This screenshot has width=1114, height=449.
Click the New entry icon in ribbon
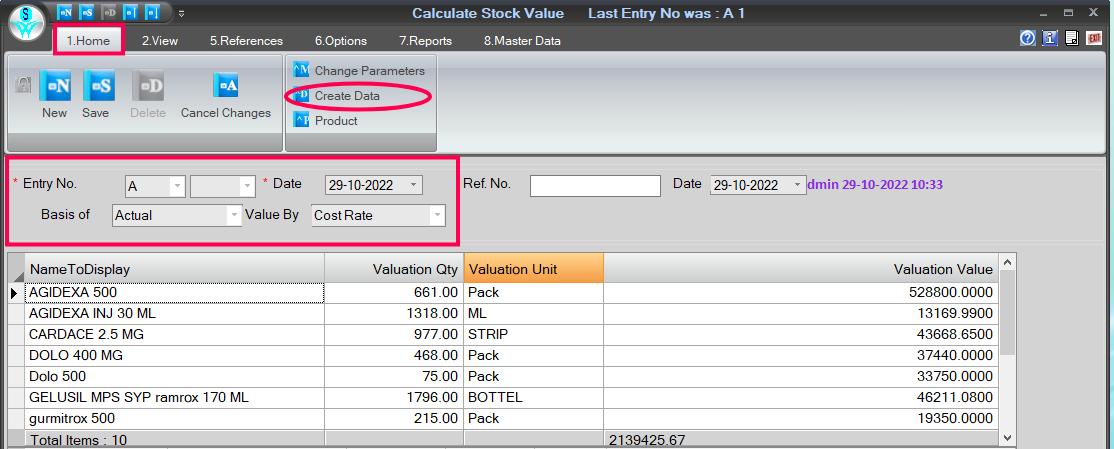pyautogui.click(x=55, y=86)
